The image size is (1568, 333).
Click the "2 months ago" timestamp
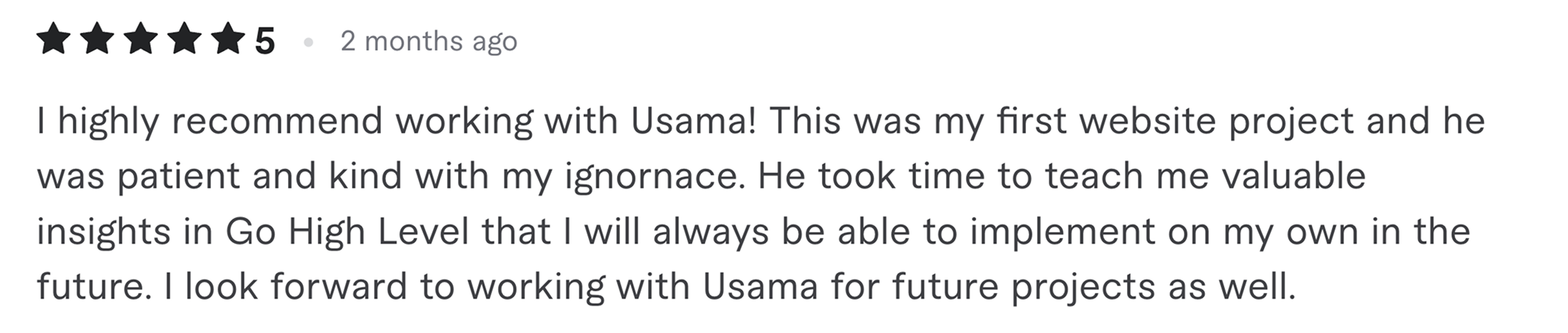pyautogui.click(x=428, y=42)
